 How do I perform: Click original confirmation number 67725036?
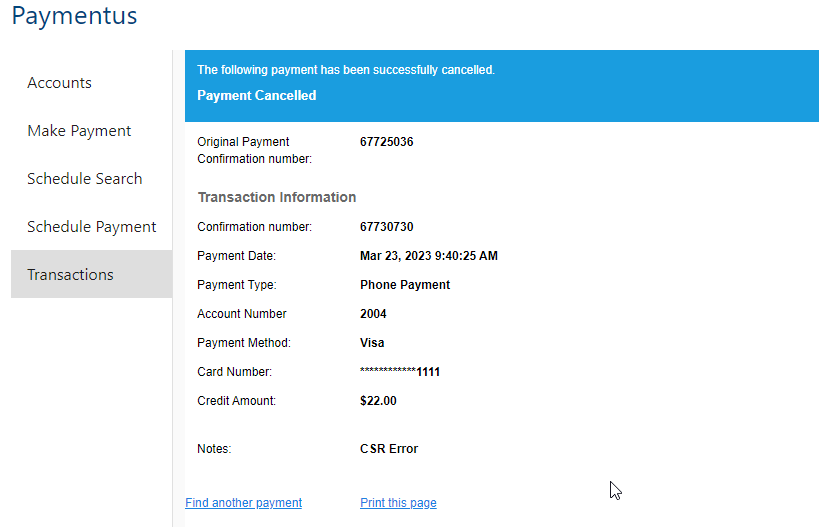(387, 142)
